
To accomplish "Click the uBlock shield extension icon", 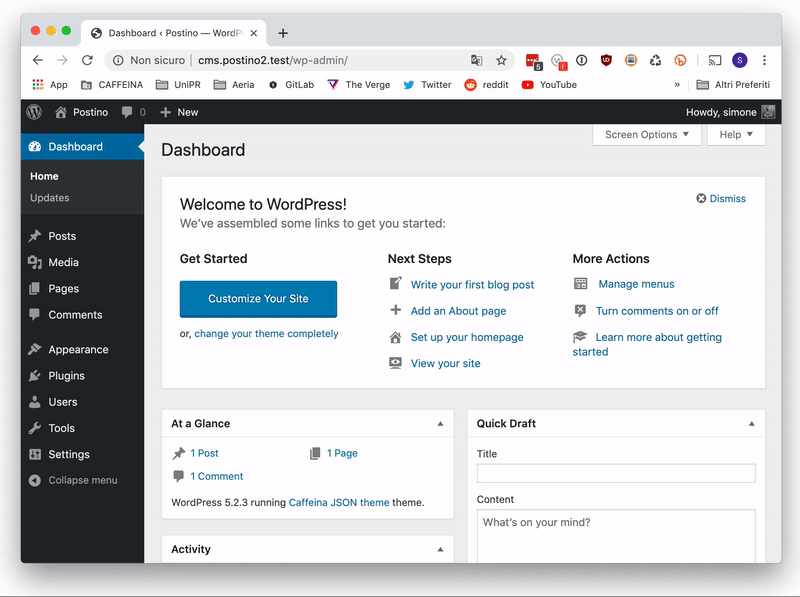I will coord(606,60).
